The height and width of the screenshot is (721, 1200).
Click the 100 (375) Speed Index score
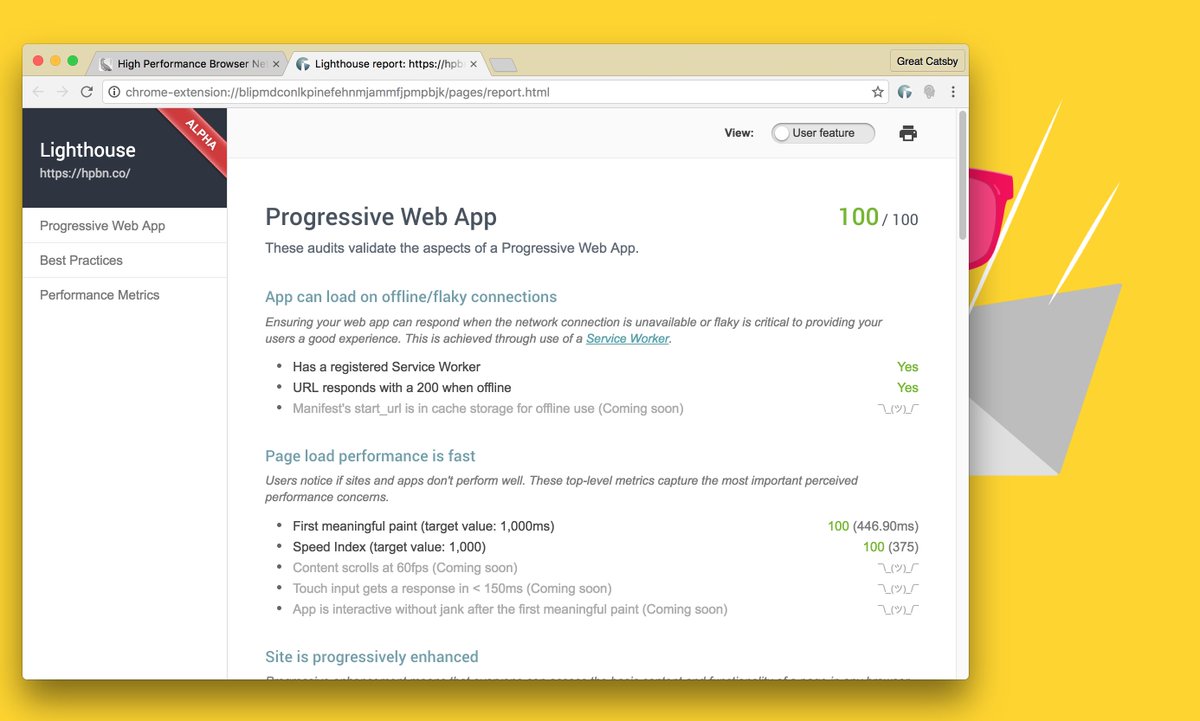(x=890, y=547)
